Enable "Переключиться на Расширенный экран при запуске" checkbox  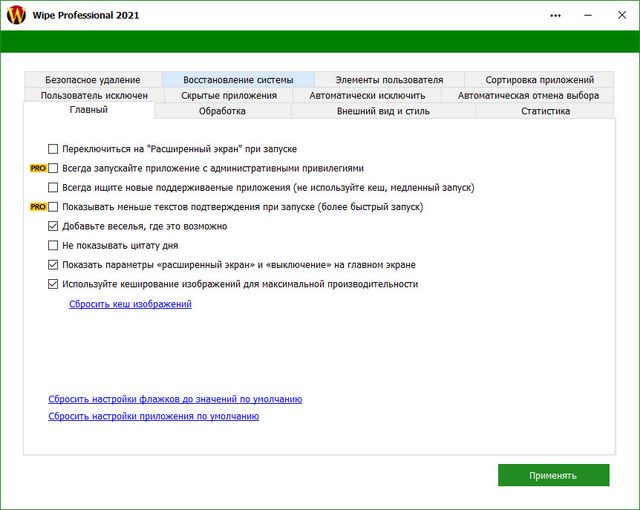(54, 149)
